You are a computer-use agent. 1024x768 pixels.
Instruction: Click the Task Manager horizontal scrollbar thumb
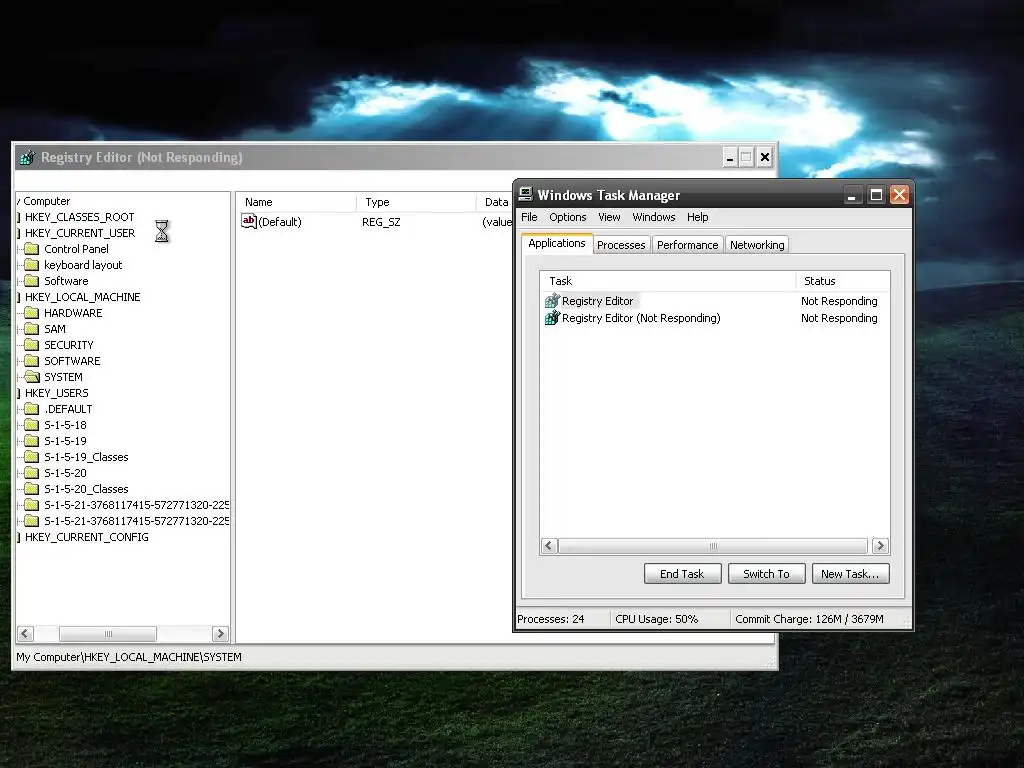(713, 545)
